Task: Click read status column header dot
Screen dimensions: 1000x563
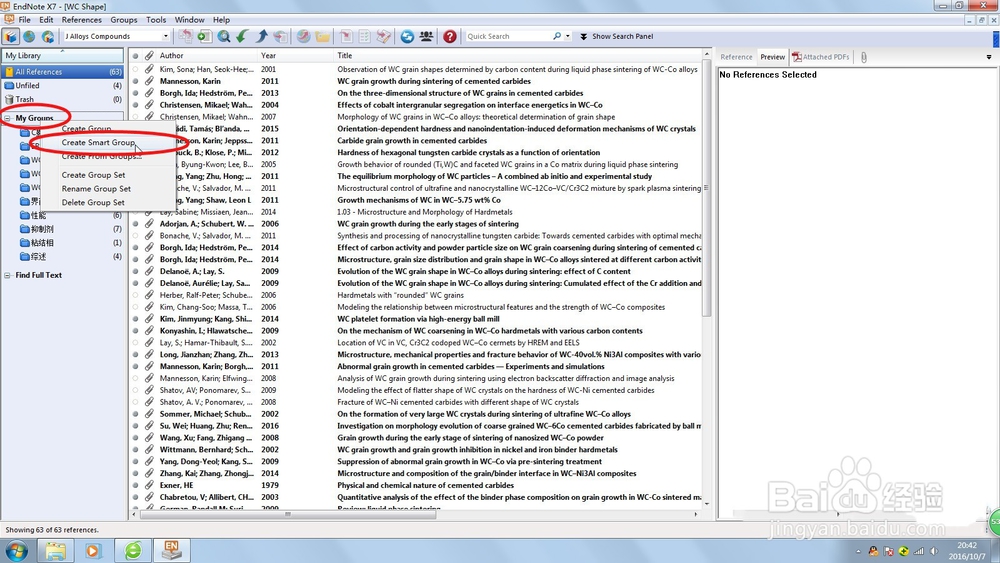Action: [x=135, y=55]
